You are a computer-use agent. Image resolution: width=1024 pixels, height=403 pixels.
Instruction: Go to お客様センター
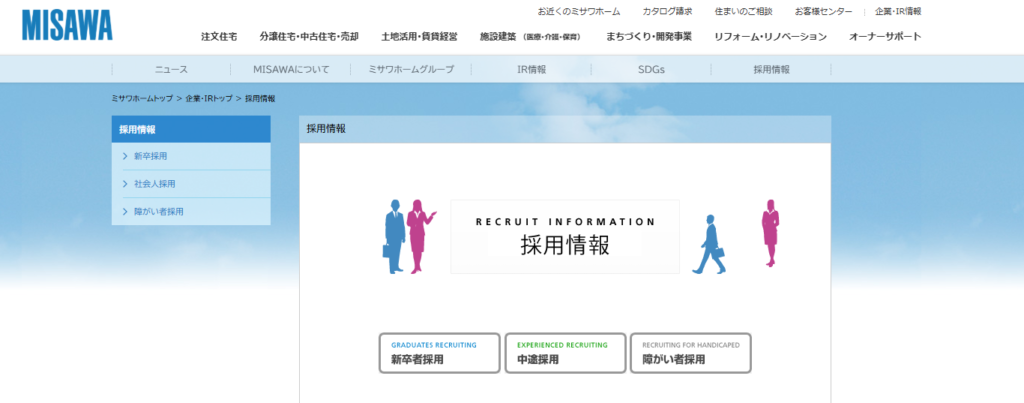click(x=823, y=12)
